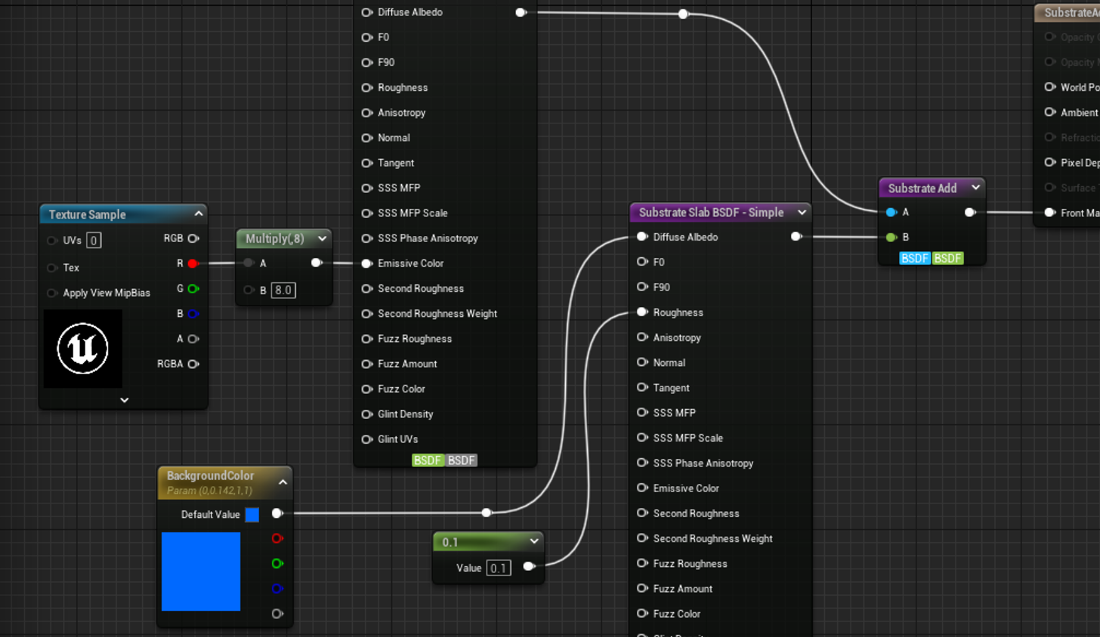This screenshot has height=637, width=1100.
Task: Click the BackgroundColor blue channel output pin
Action: (277, 589)
